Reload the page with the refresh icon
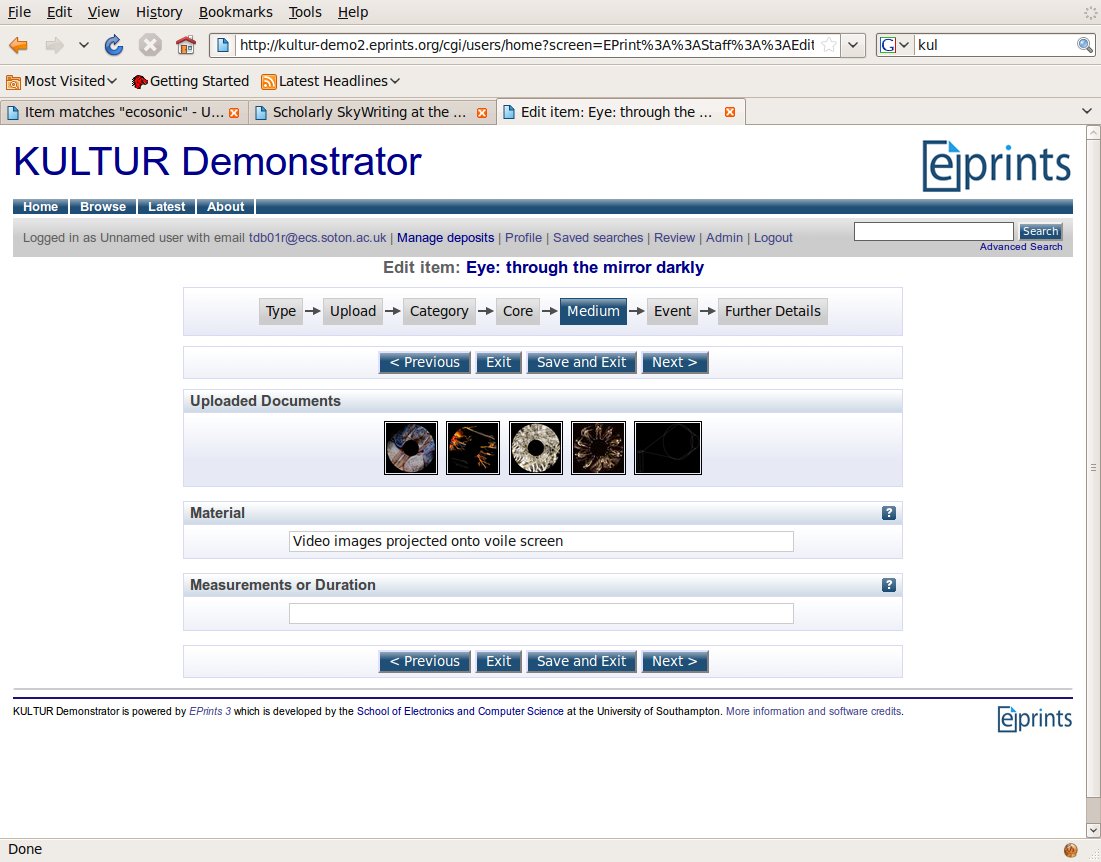 pos(114,45)
